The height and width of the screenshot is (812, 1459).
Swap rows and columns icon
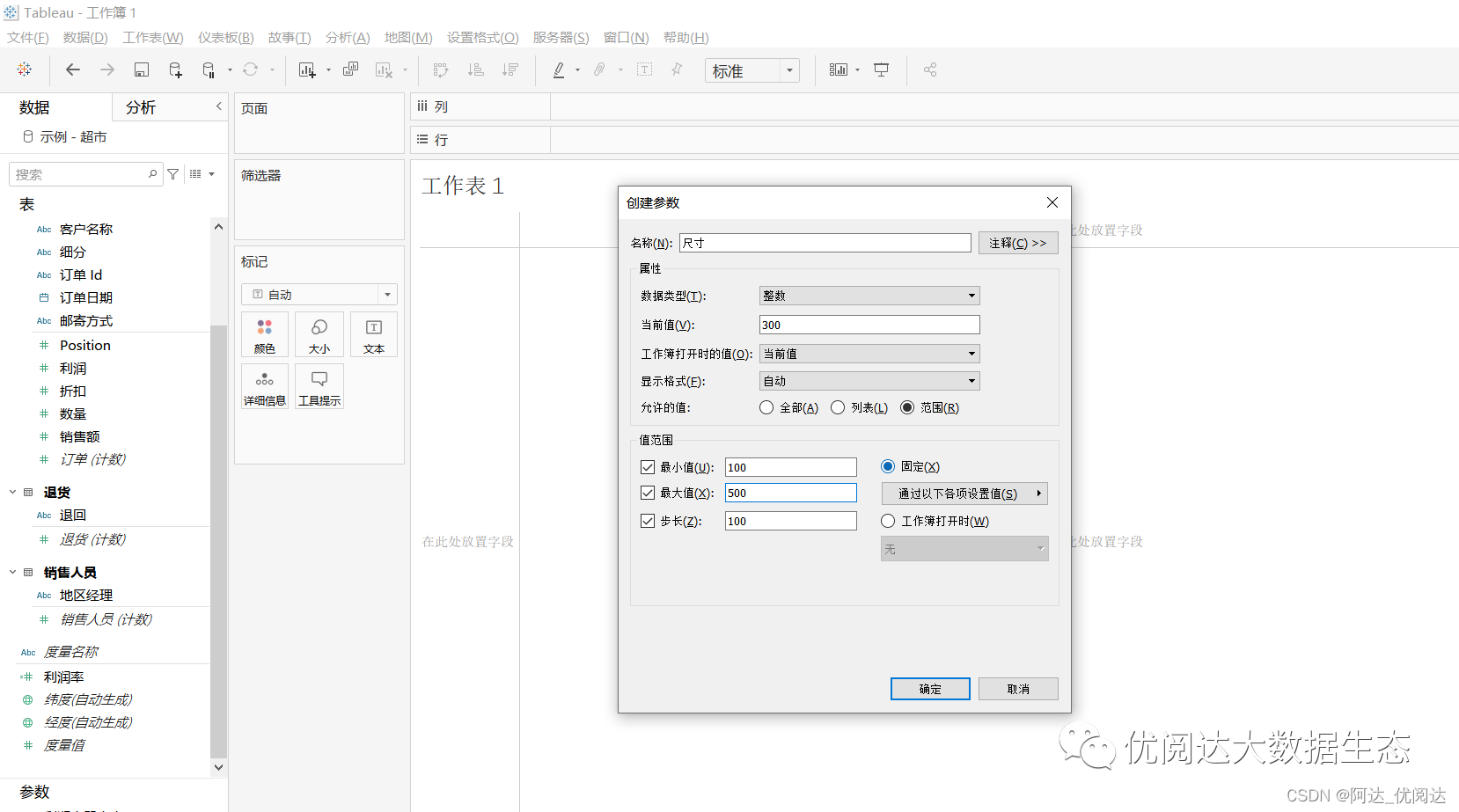[x=441, y=69]
